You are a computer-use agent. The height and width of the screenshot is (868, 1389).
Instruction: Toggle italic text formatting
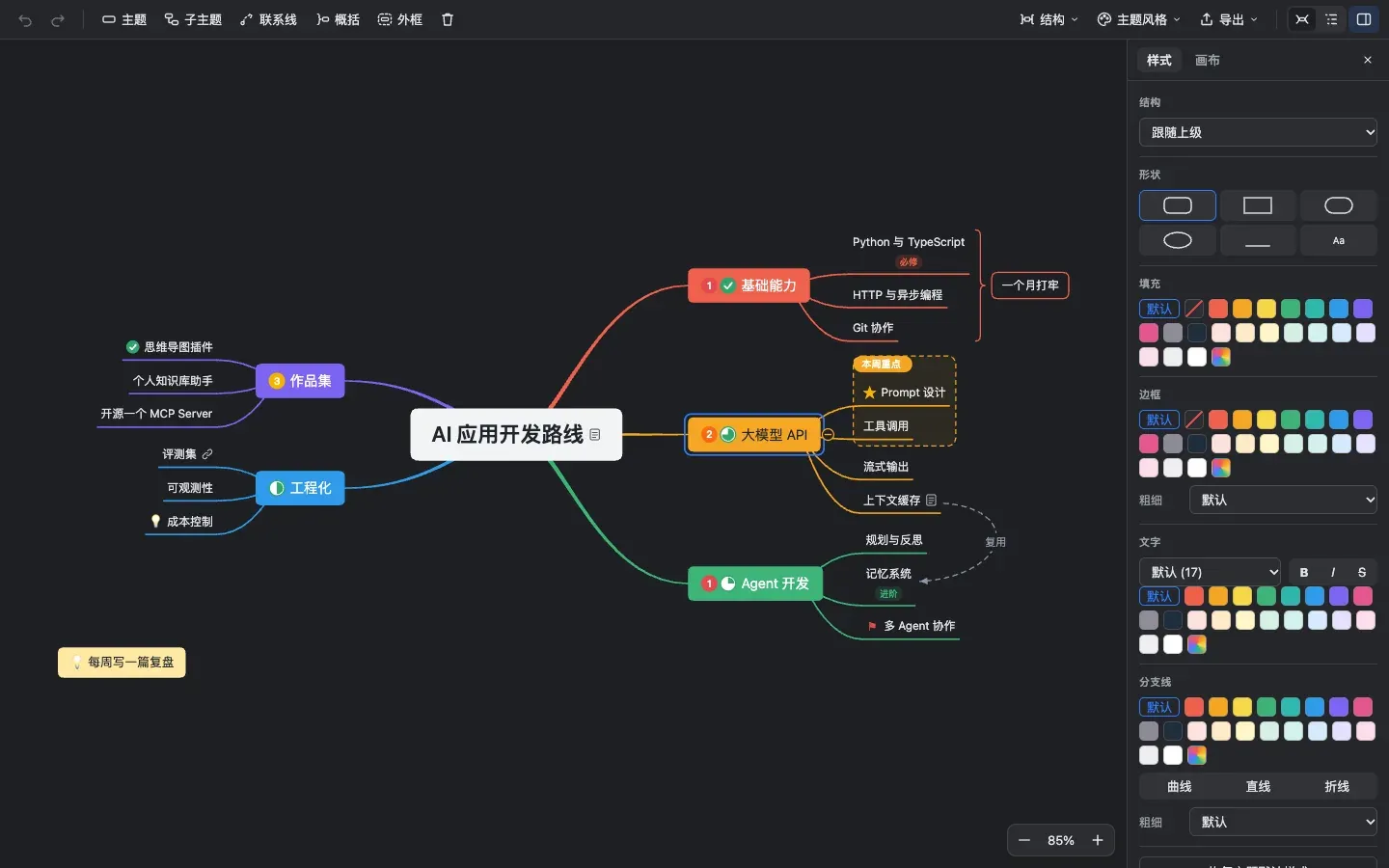point(1333,572)
